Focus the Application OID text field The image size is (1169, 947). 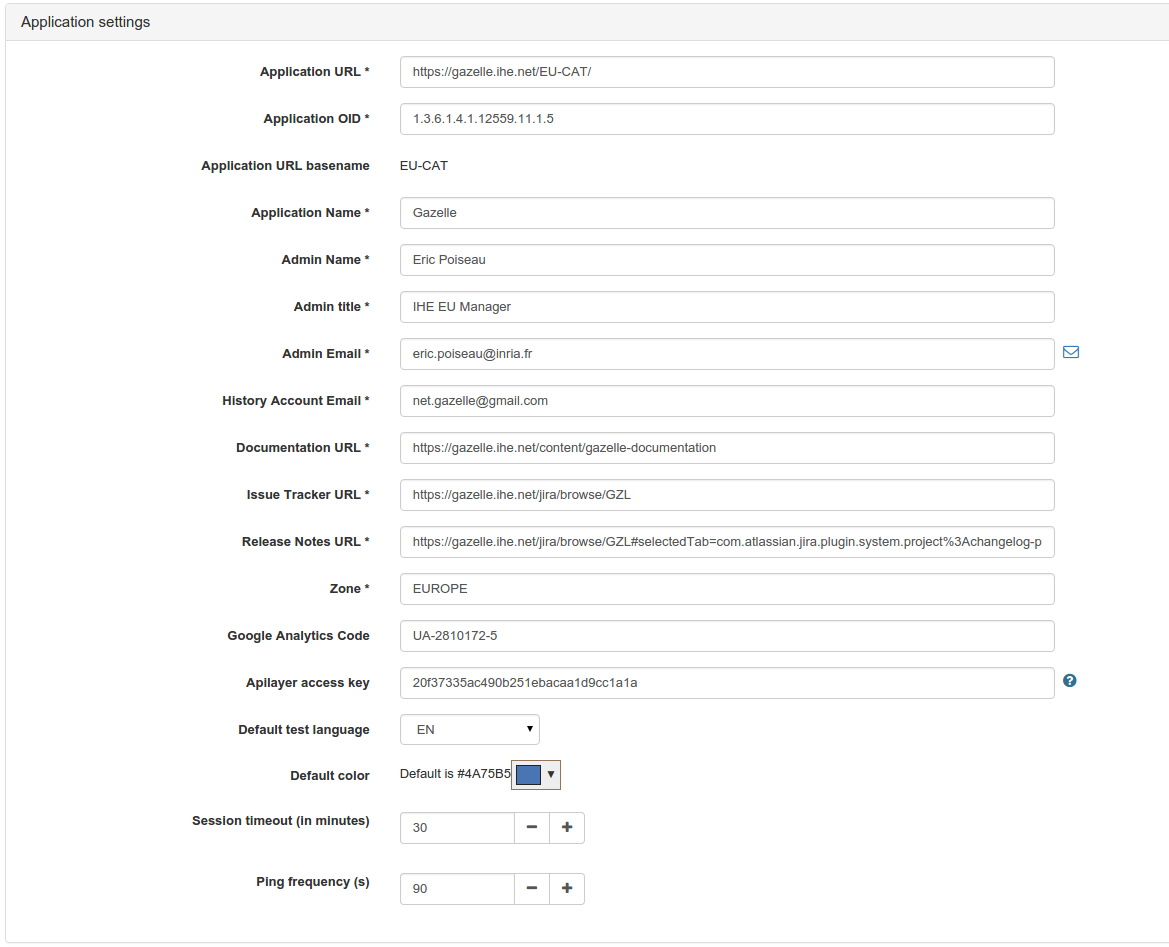(726, 119)
